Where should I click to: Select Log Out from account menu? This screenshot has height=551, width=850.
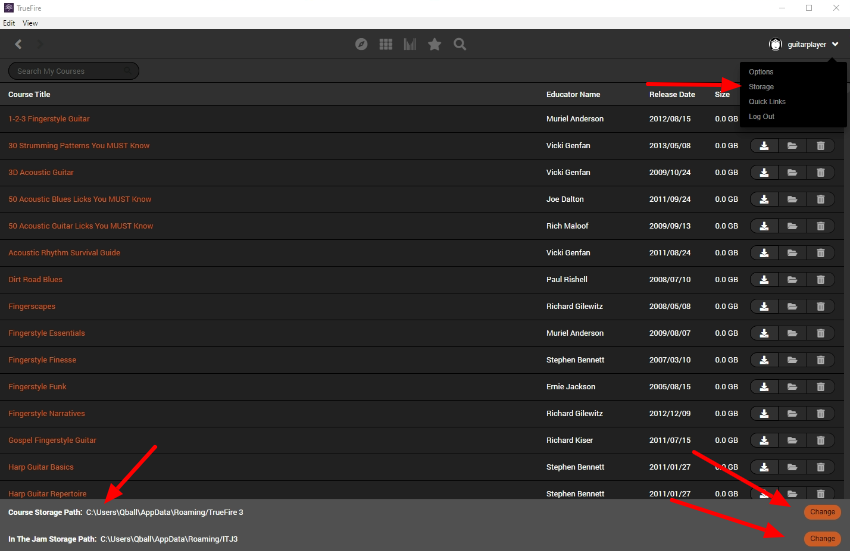761,117
